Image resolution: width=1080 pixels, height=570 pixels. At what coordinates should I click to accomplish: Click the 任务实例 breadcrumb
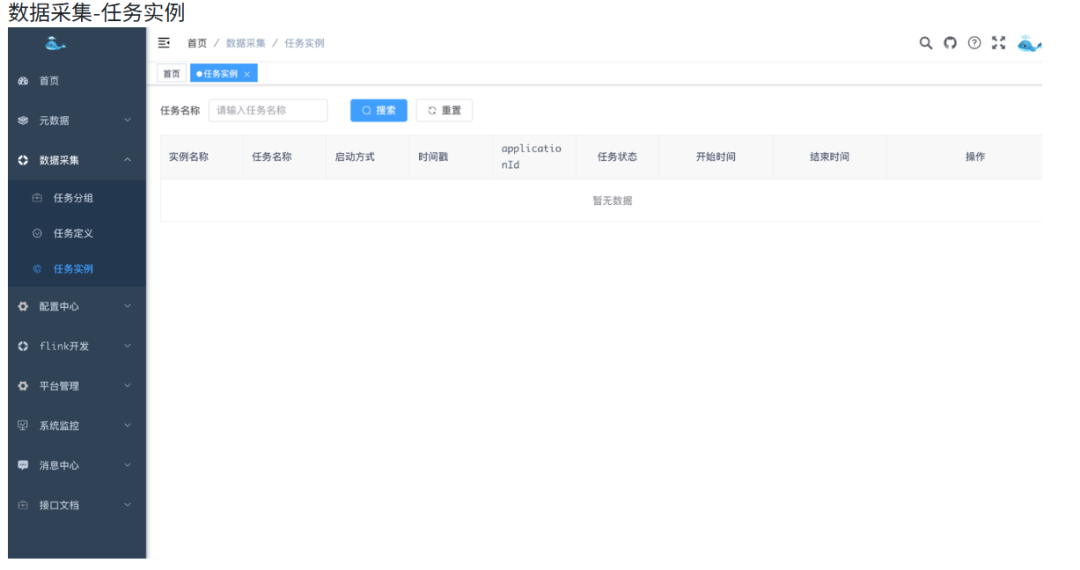click(304, 43)
